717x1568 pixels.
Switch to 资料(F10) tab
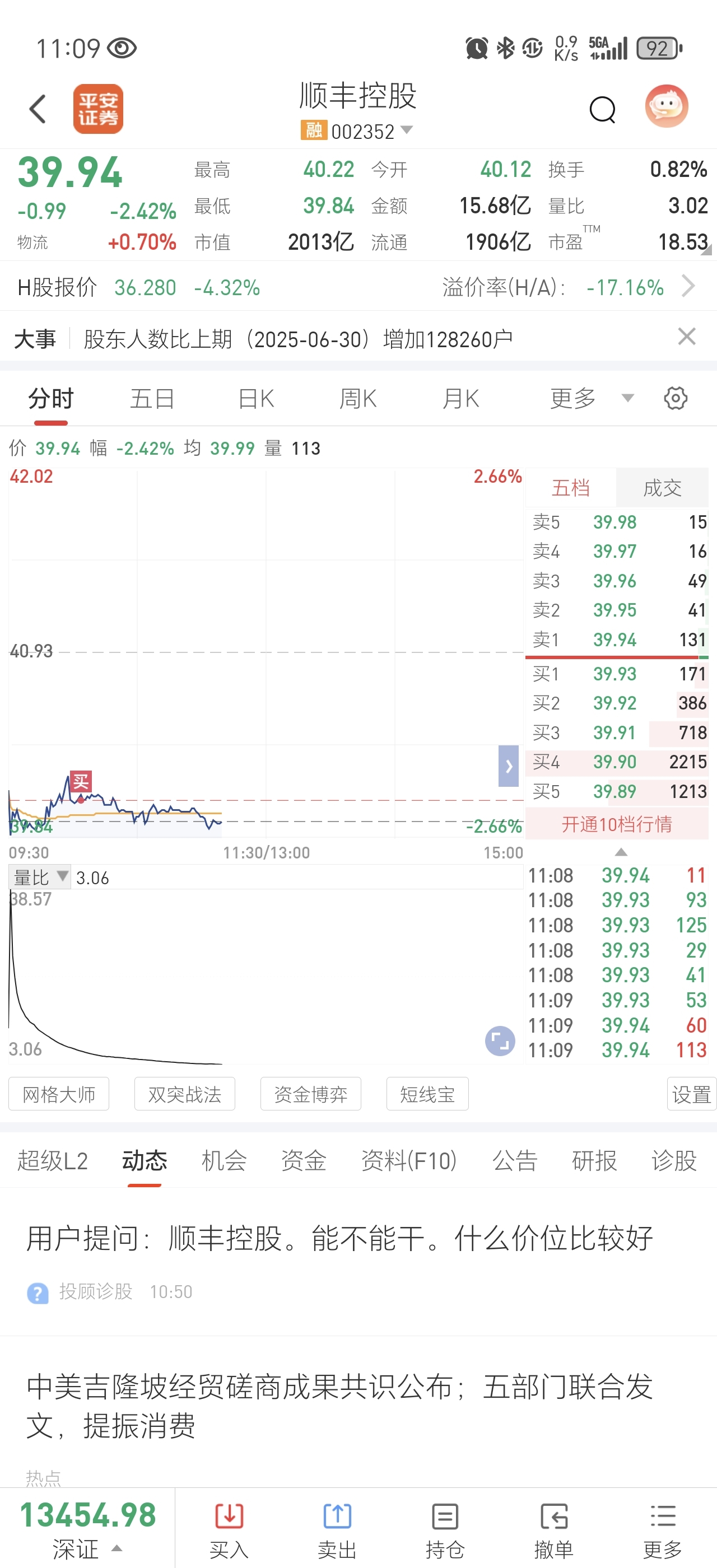[409, 1160]
